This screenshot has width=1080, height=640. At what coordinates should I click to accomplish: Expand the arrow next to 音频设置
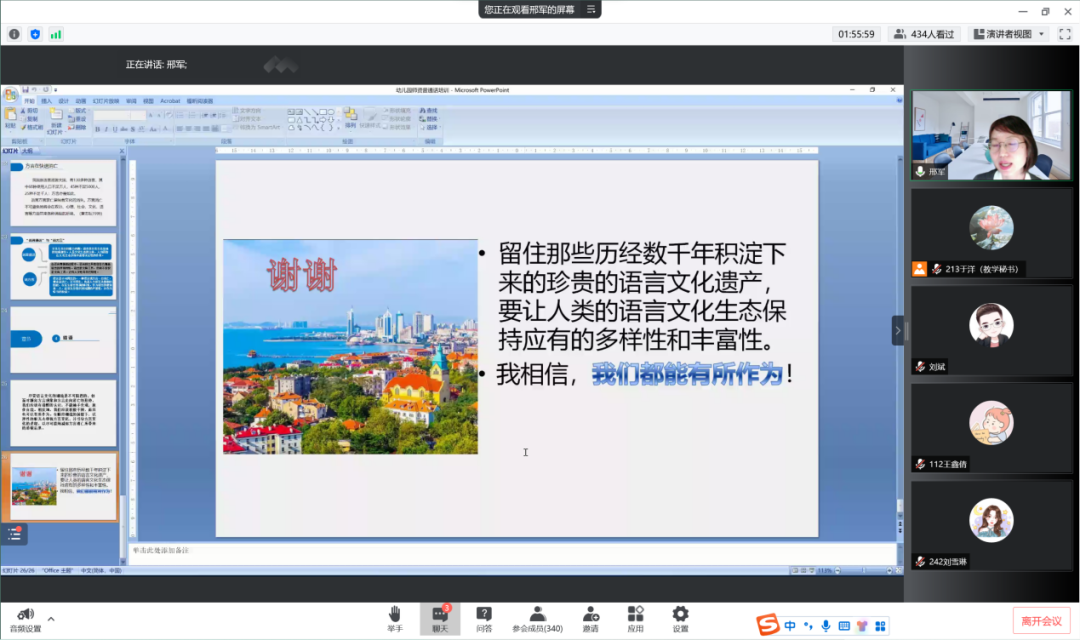(50, 621)
